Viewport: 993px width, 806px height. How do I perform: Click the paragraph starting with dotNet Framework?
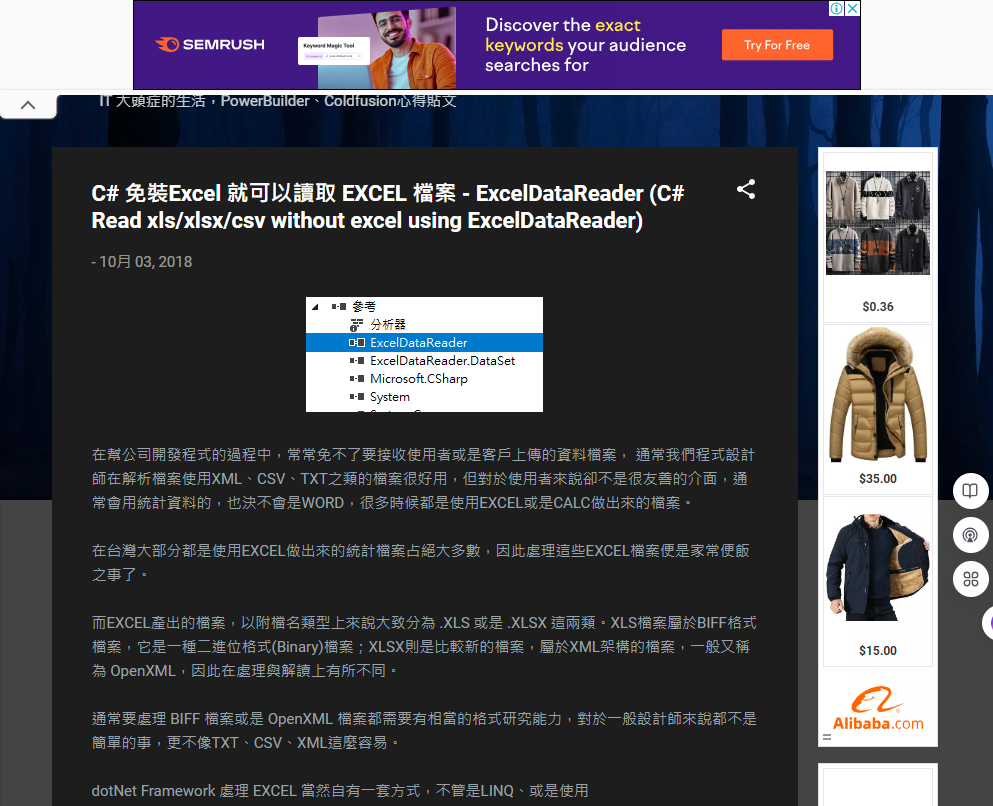[340, 791]
